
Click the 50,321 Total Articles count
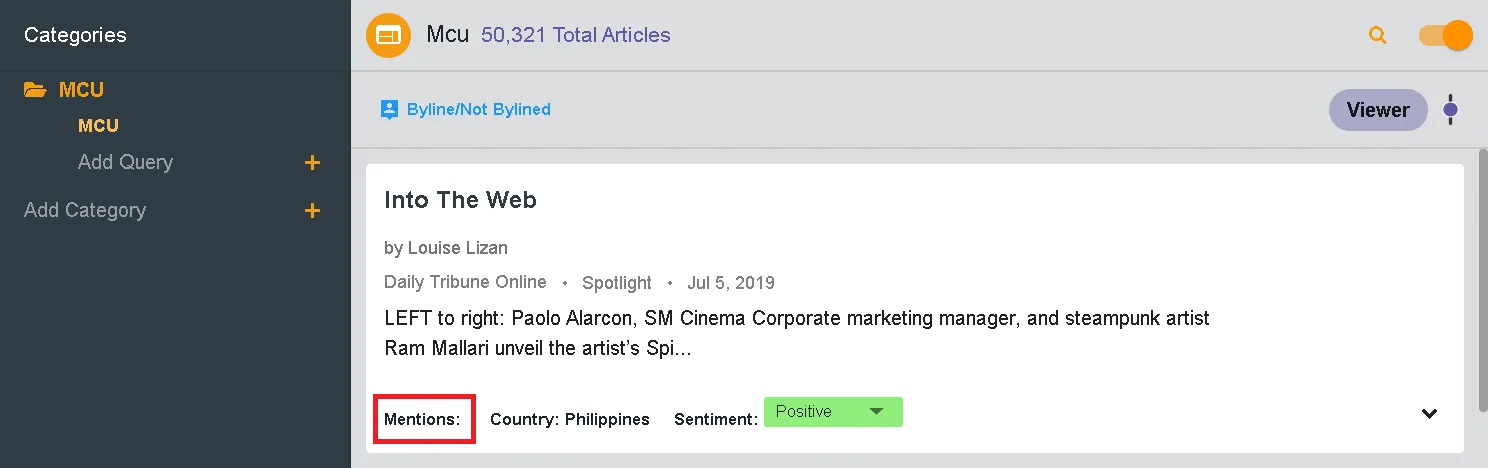[575, 35]
